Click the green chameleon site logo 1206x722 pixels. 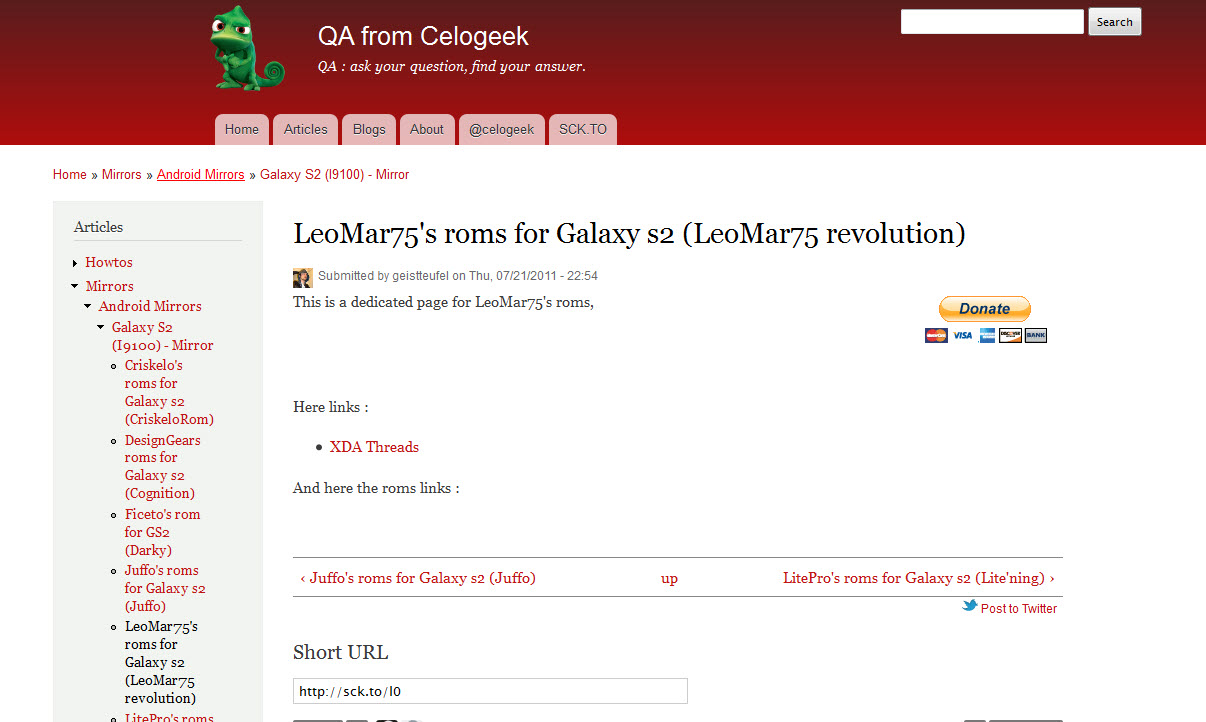point(247,49)
